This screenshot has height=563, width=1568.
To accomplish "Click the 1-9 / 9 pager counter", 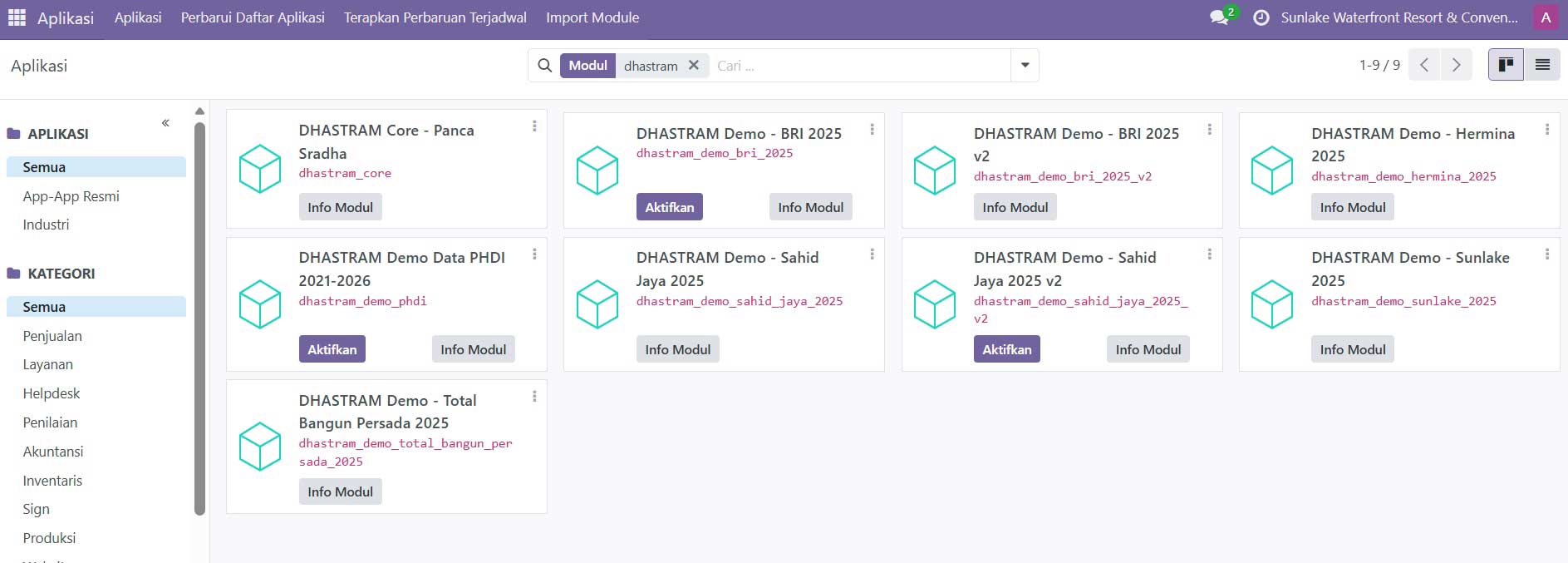I will (1379, 65).
